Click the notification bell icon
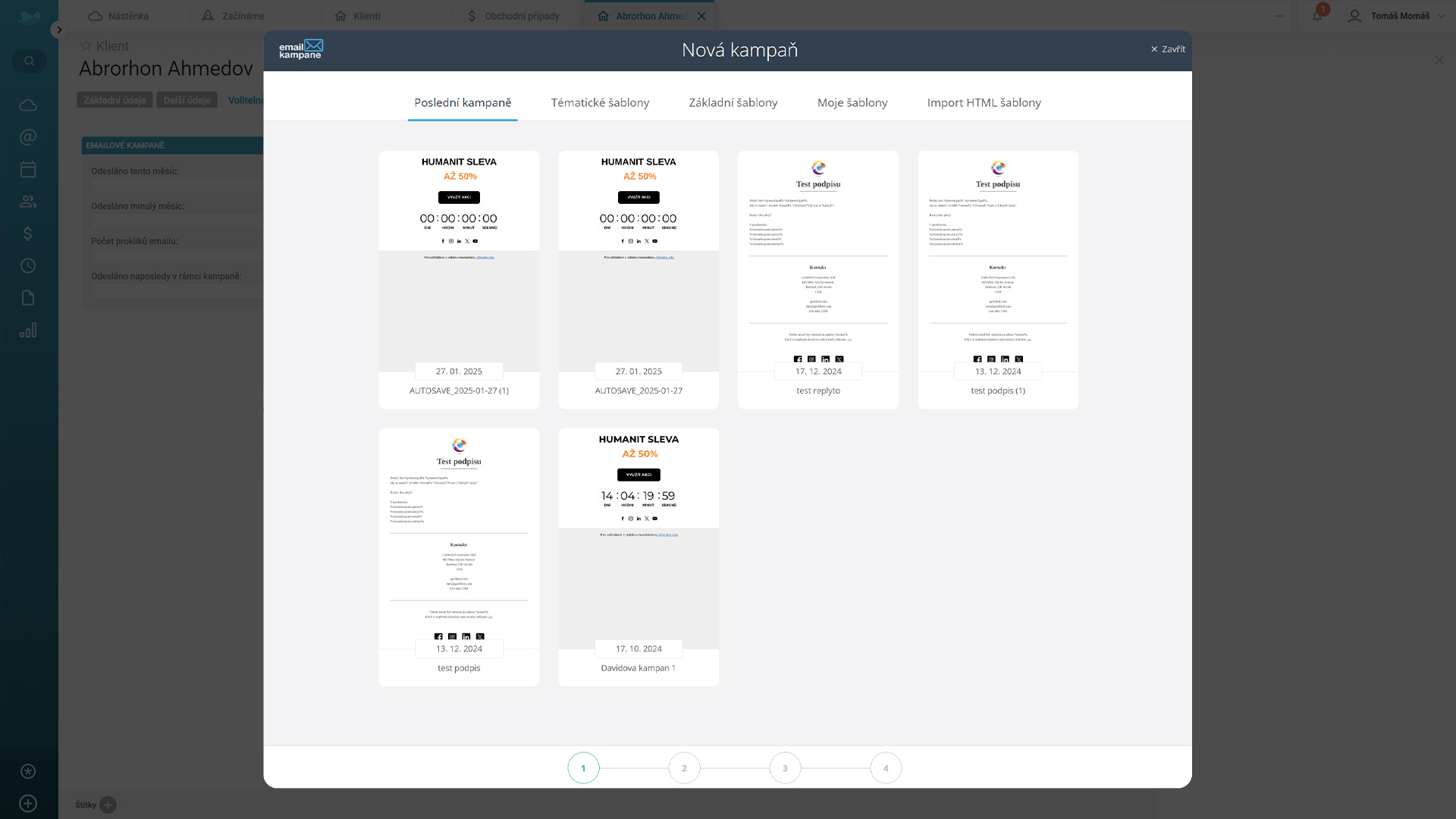The width and height of the screenshot is (1456, 819). pos(1317,16)
